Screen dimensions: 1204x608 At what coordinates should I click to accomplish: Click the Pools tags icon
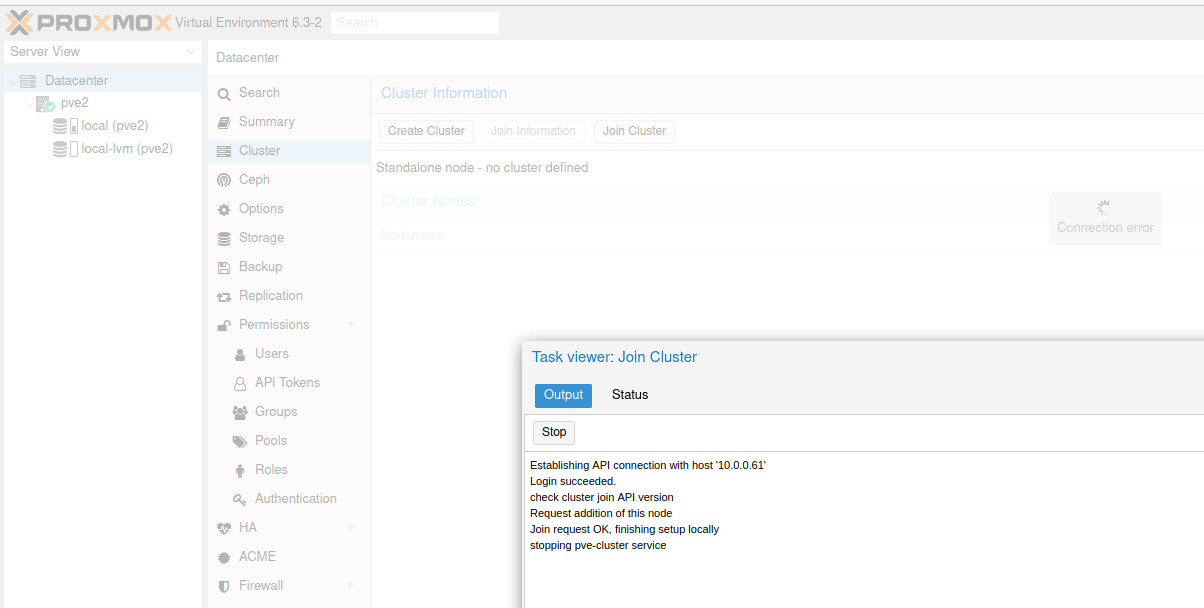point(240,441)
